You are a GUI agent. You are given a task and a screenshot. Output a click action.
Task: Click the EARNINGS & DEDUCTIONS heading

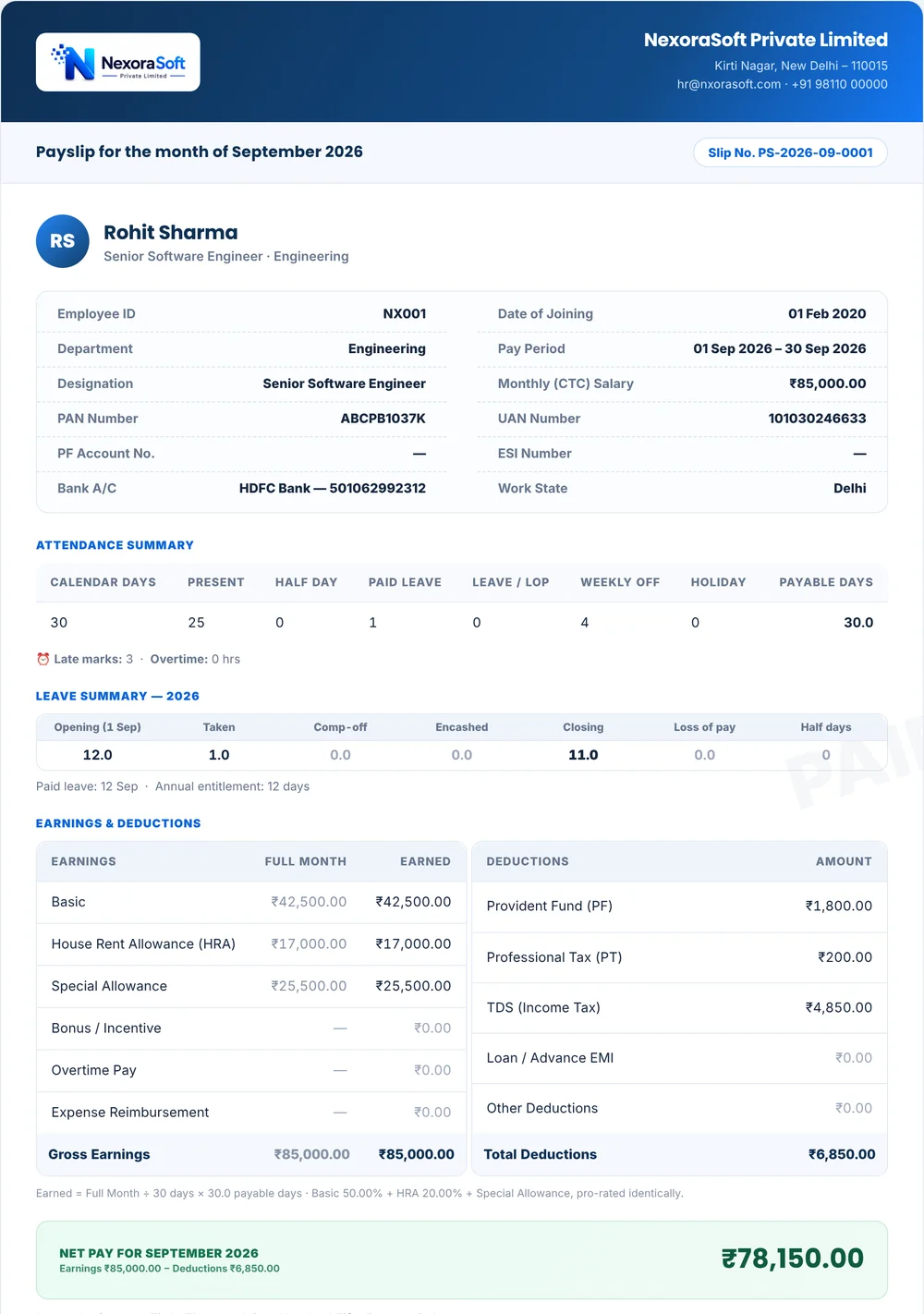[x=118, y=823]
